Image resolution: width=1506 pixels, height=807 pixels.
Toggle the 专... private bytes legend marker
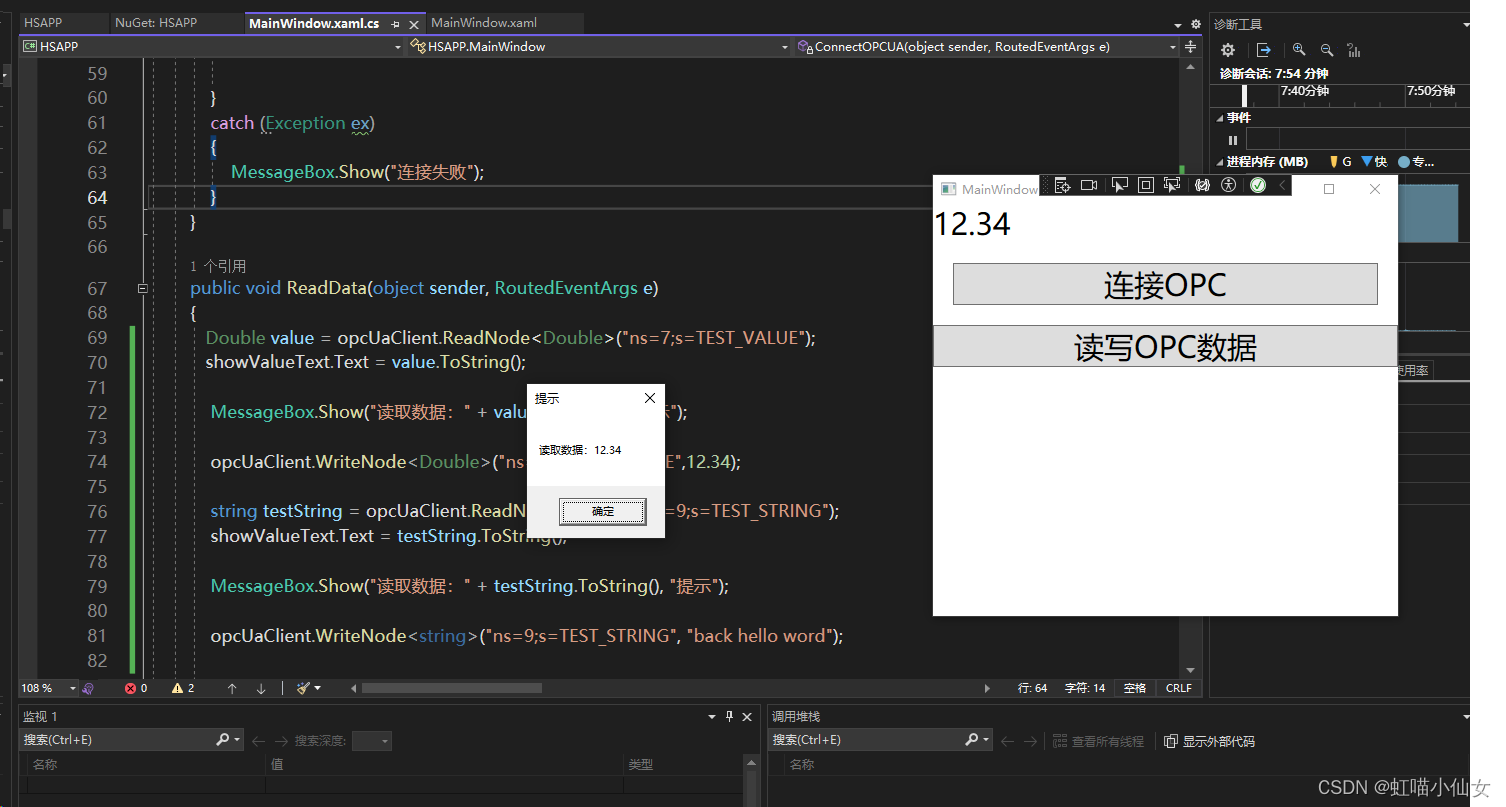tap(1416, 162)
